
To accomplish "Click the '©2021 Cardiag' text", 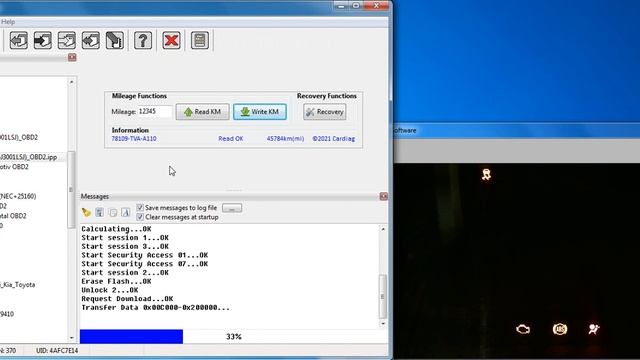I will point(333,138).
